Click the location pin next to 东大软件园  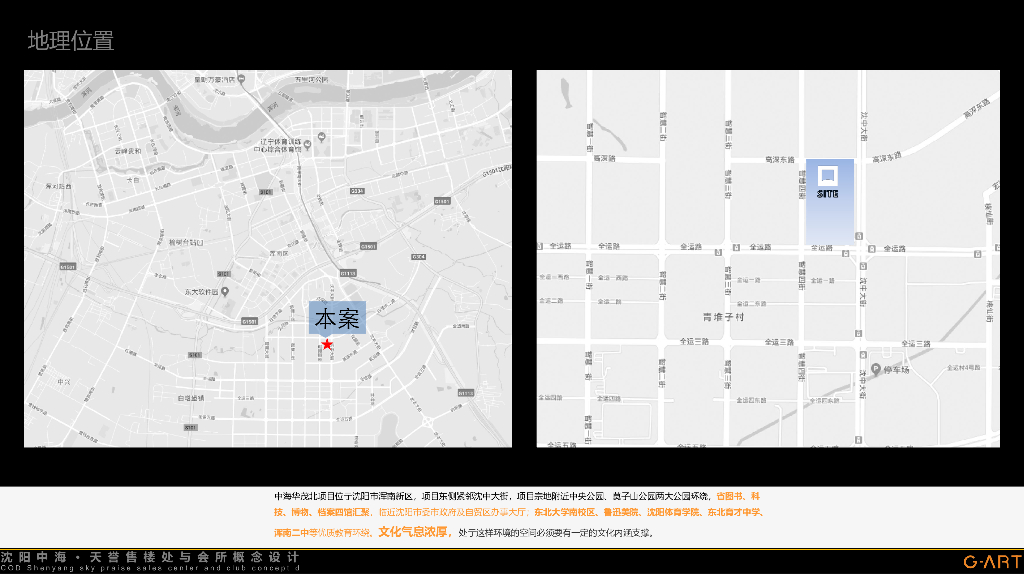(226, 292)
